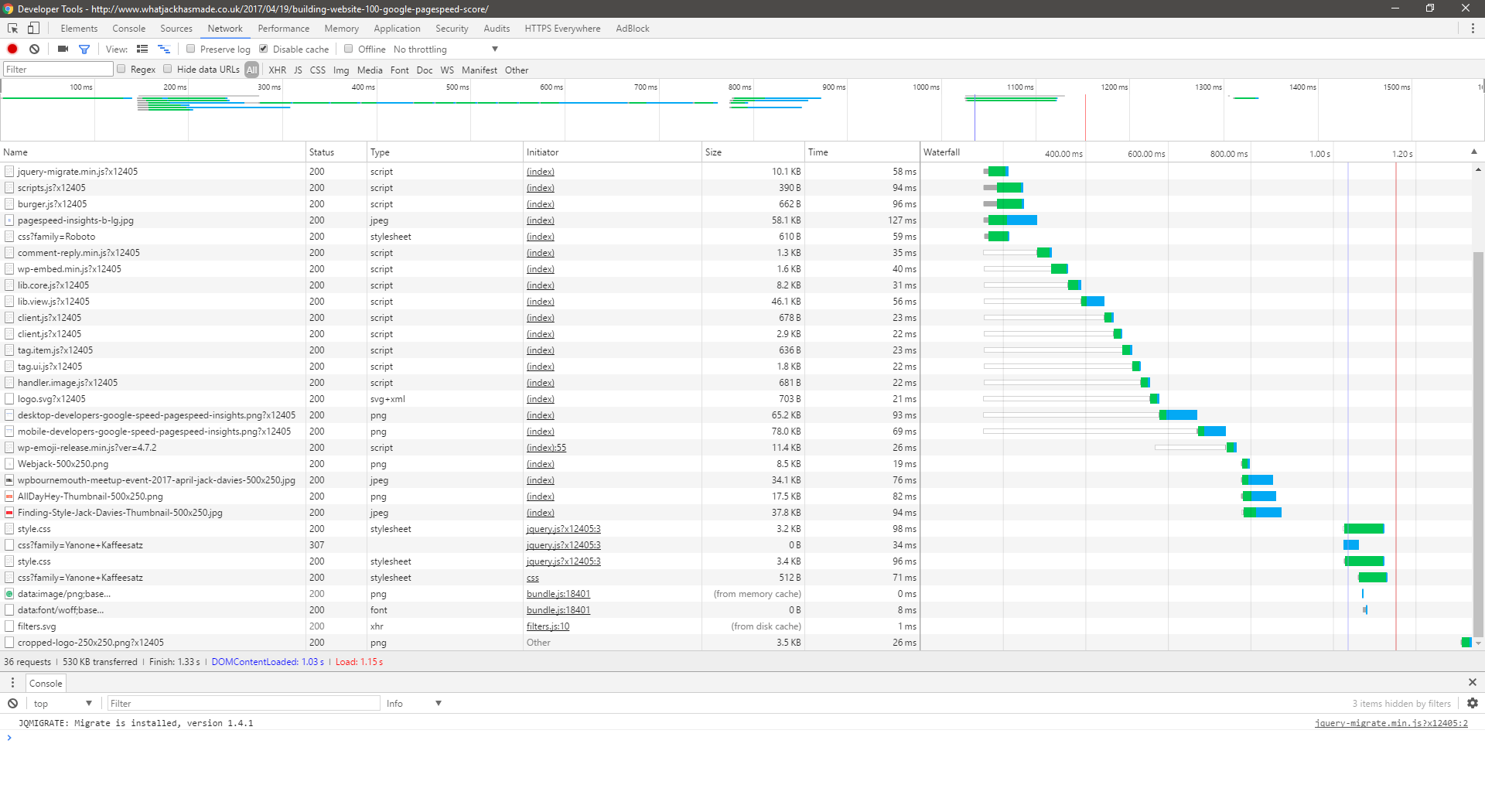Sort by the Status column header
The width and height of the screenshot is (1485, 812).
pyautogui.click(x=336, y=152)
